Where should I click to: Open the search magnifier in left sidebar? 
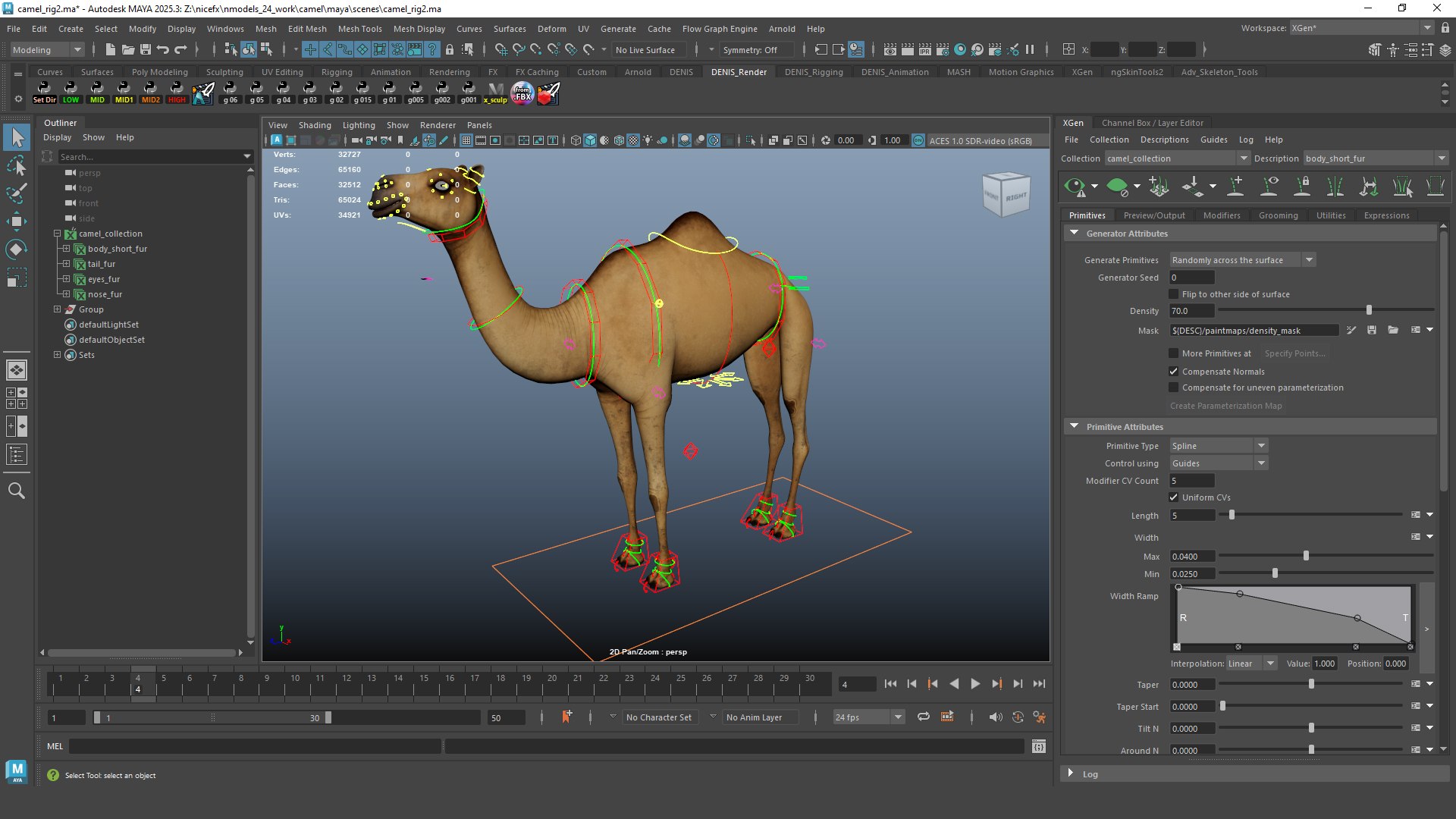pos(17,491)
